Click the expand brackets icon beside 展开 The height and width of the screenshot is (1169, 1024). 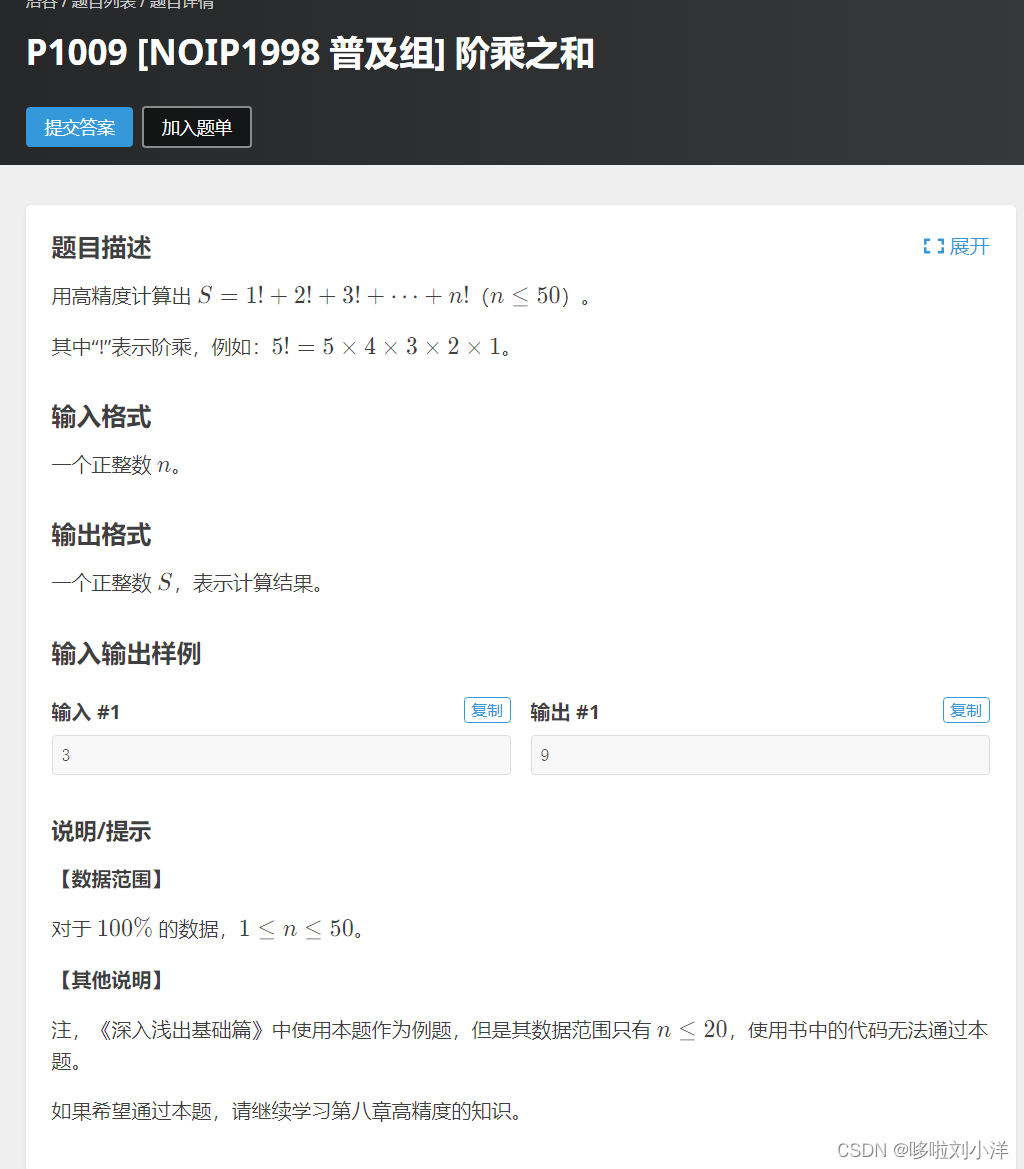tap(931, 246)
